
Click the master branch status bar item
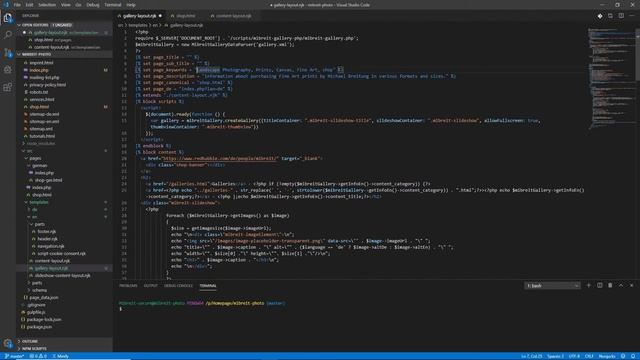[15, 356]
